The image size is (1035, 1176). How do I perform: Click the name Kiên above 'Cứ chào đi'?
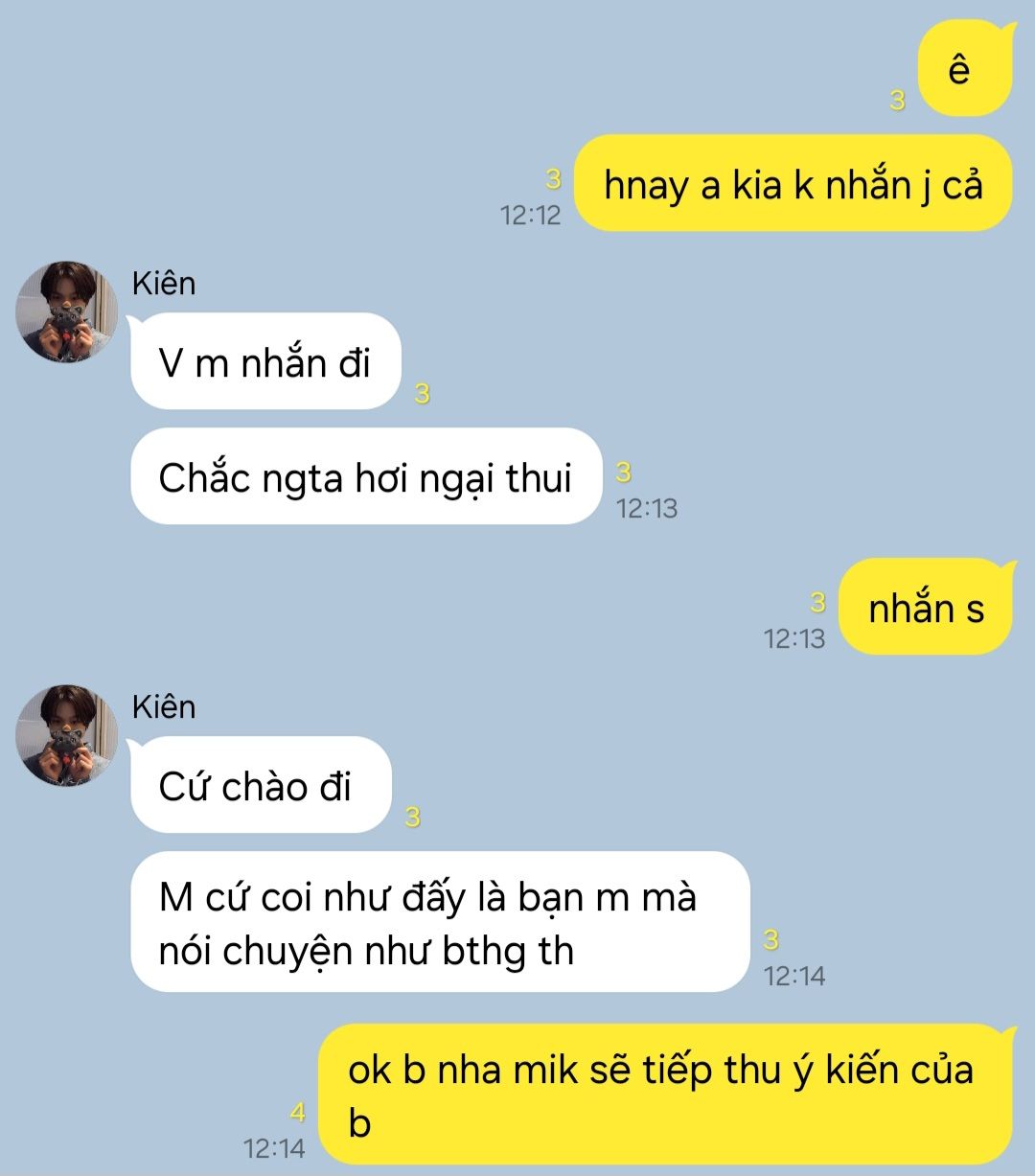pyautogui.click(x=164, y=706)
